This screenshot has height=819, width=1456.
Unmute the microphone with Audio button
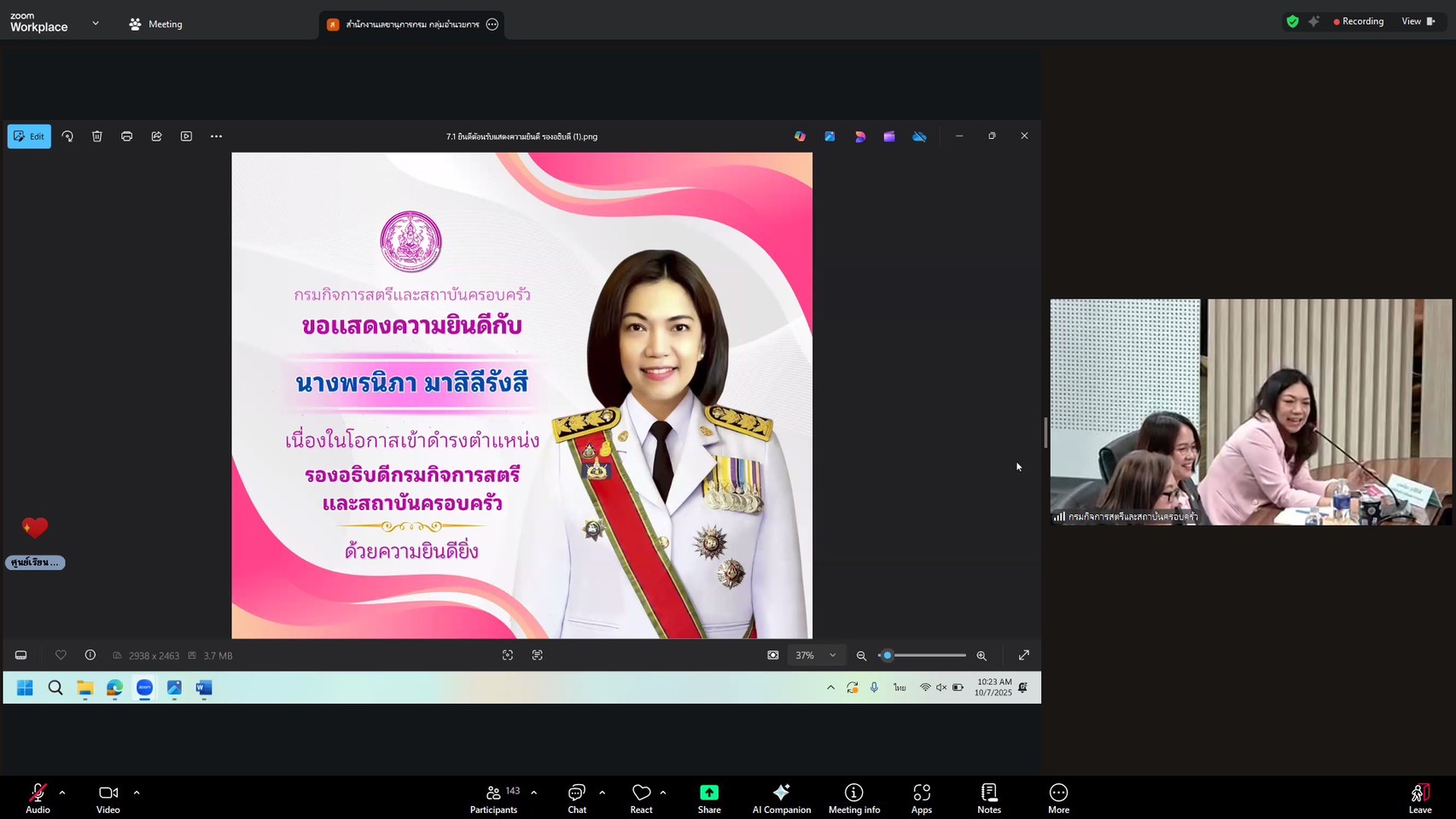coord(38,799)
